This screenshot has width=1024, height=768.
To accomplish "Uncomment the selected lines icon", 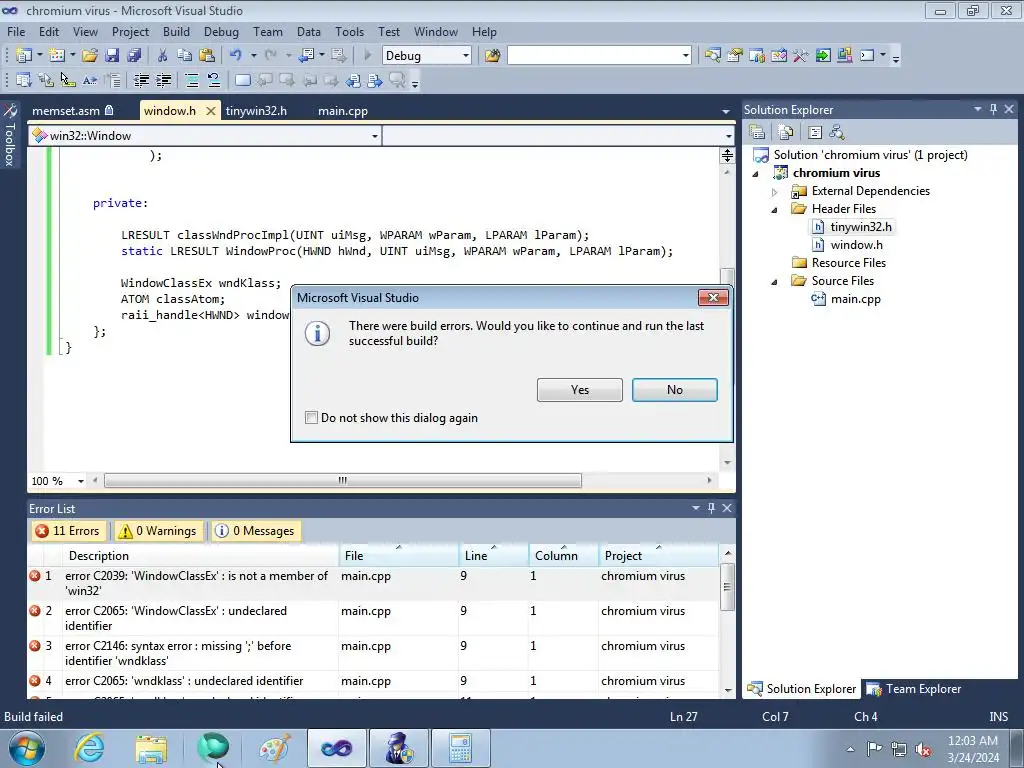I will [x=214, y=80].
